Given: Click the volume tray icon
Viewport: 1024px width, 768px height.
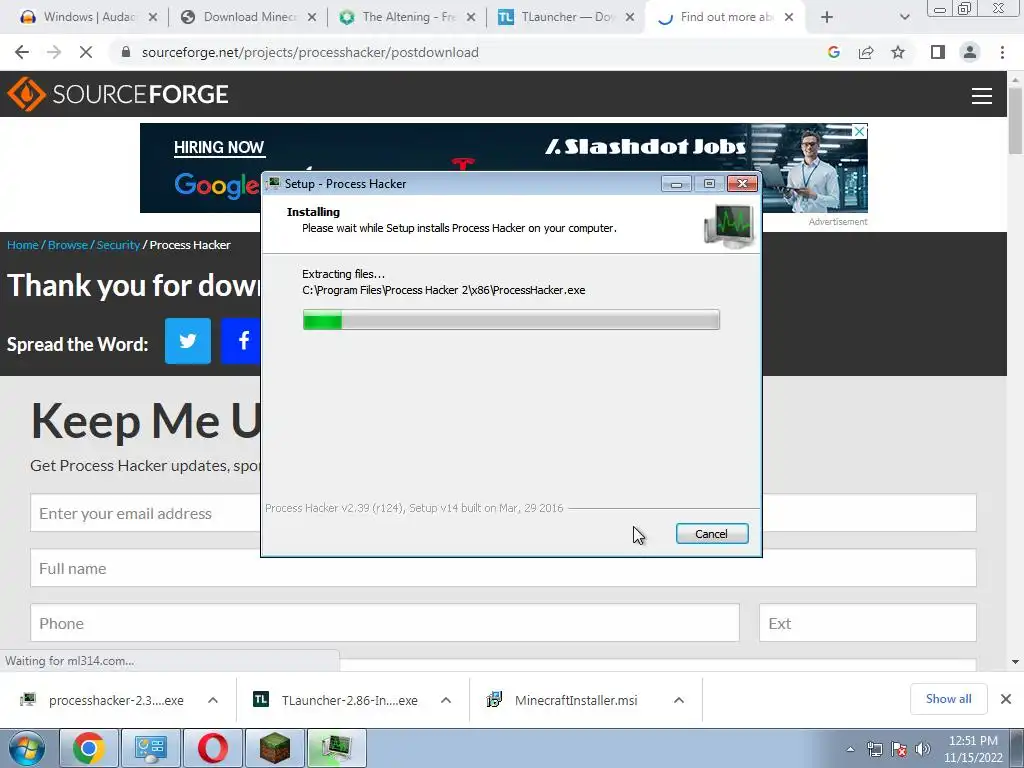Looking at the screenshot, I should tap(923, 749).
